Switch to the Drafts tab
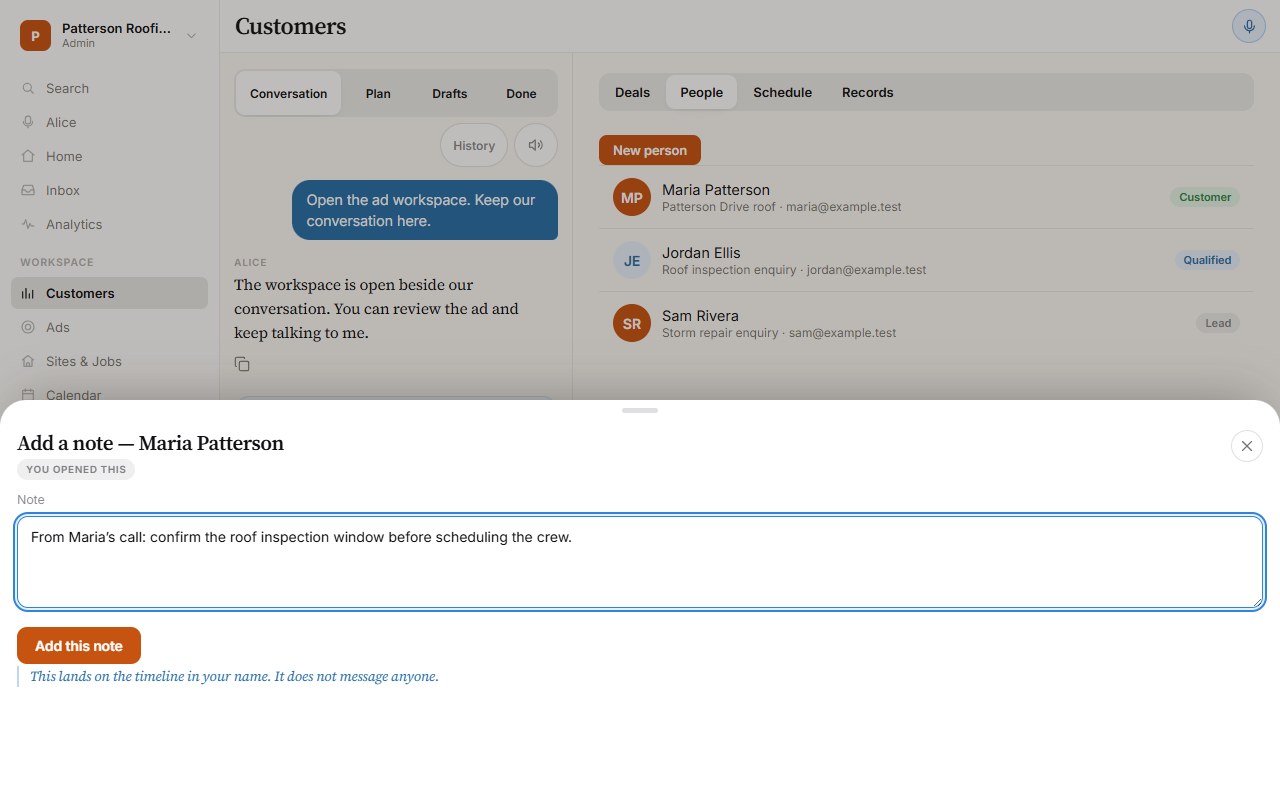This screenshot has width=1280, height=800. (450, 93)
